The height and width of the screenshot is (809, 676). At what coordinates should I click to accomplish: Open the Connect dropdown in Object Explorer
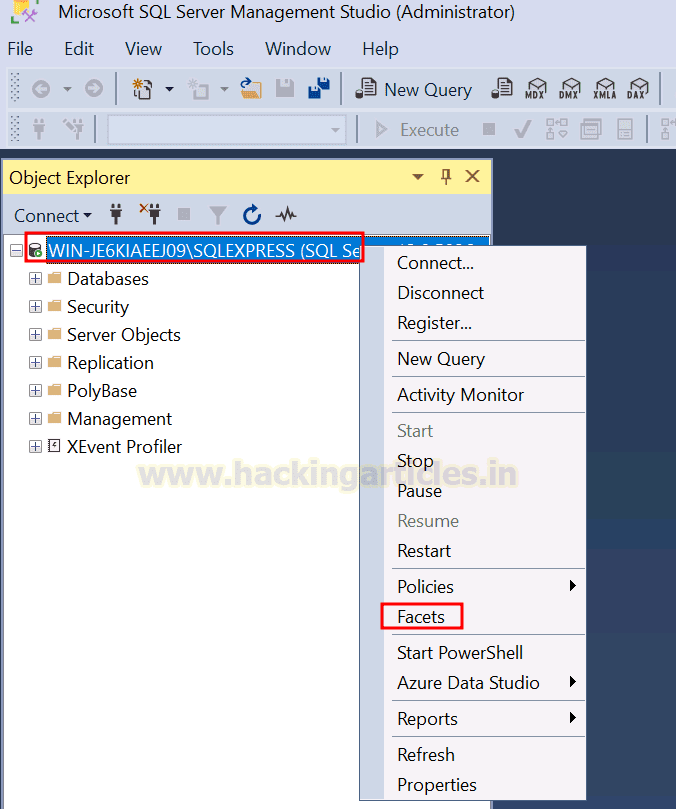coord(53,216)
